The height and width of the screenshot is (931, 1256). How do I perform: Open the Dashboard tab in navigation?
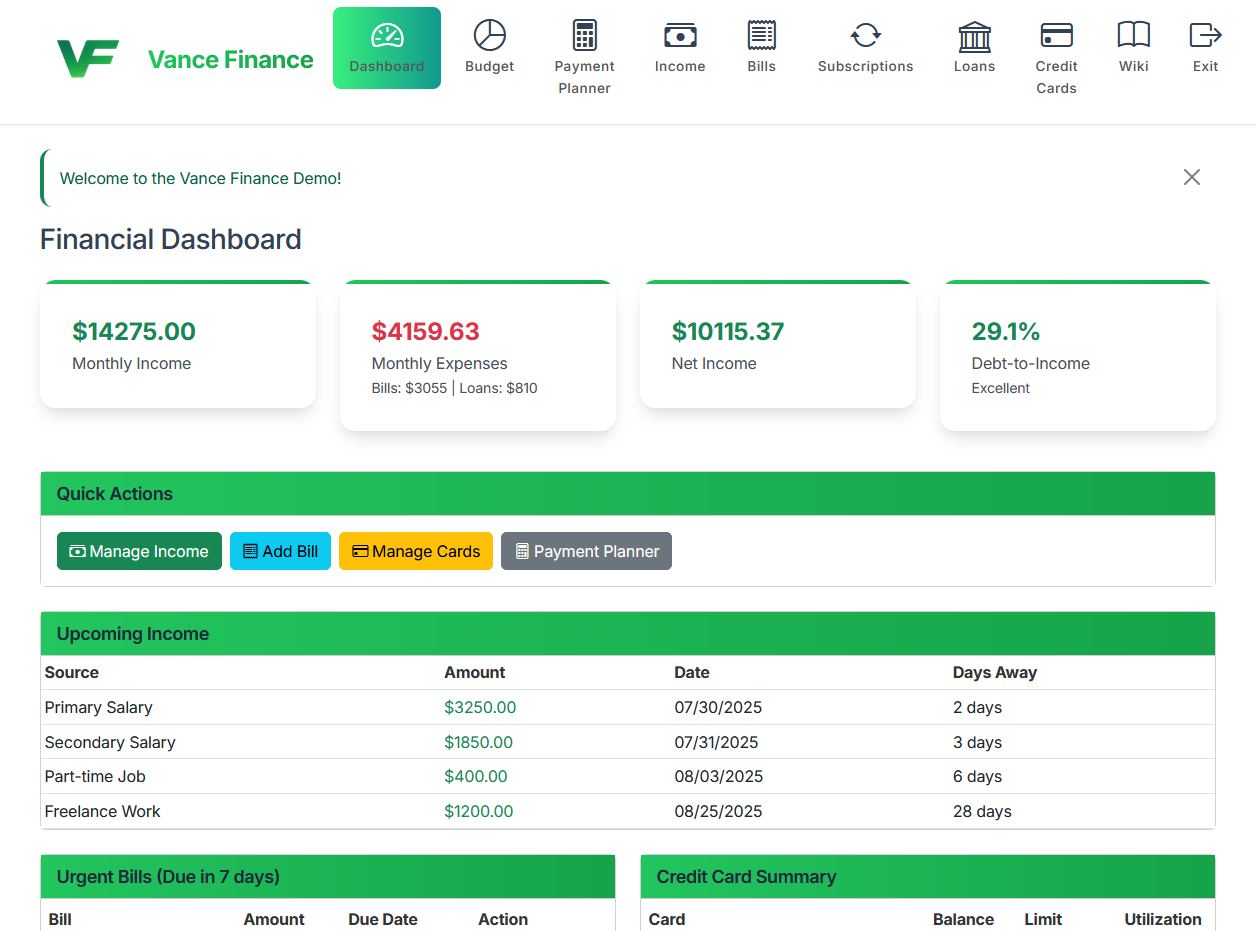pyautogui.click(x=387, y=48)
